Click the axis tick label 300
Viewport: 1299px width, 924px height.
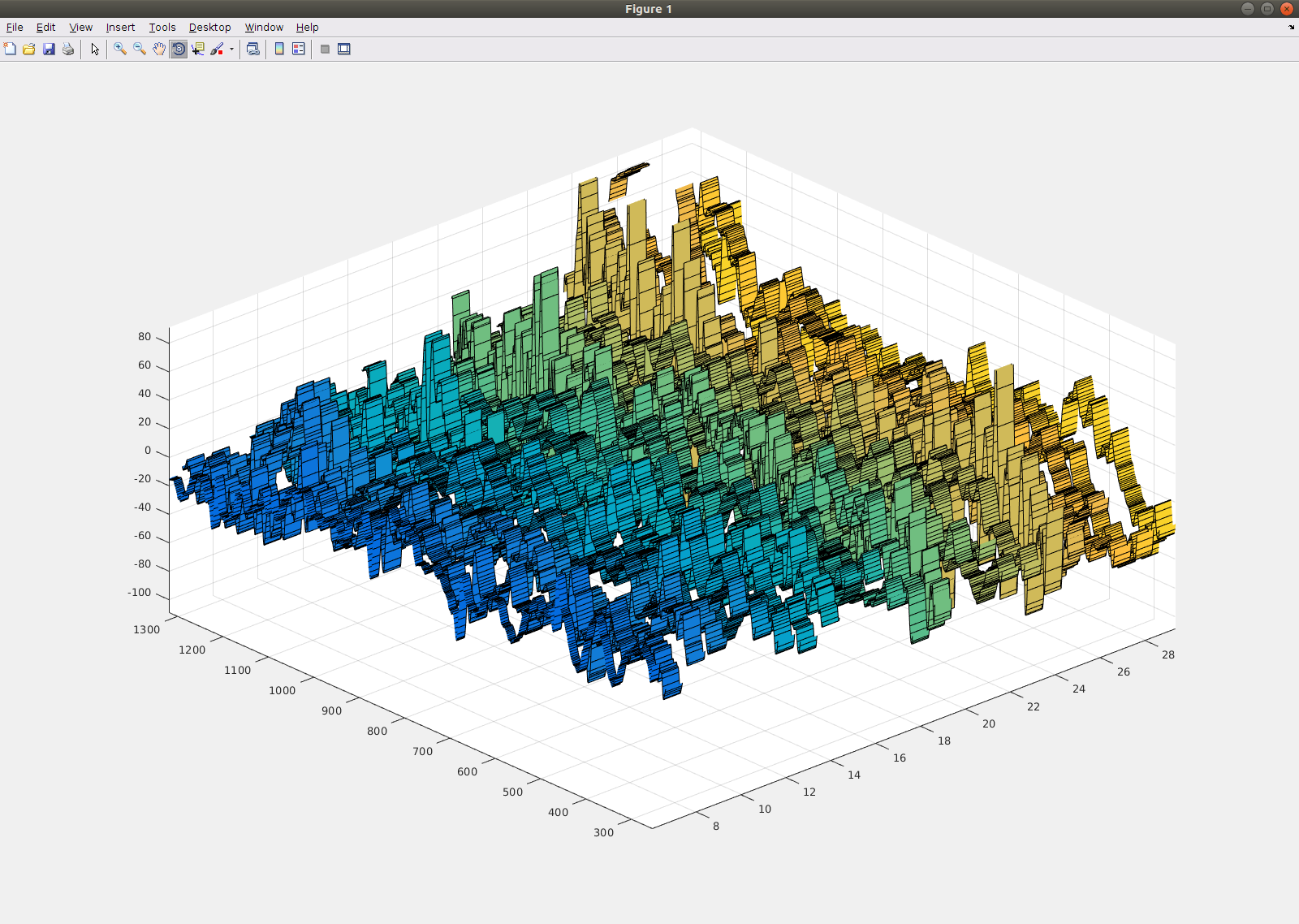click(x=604, y=832)
